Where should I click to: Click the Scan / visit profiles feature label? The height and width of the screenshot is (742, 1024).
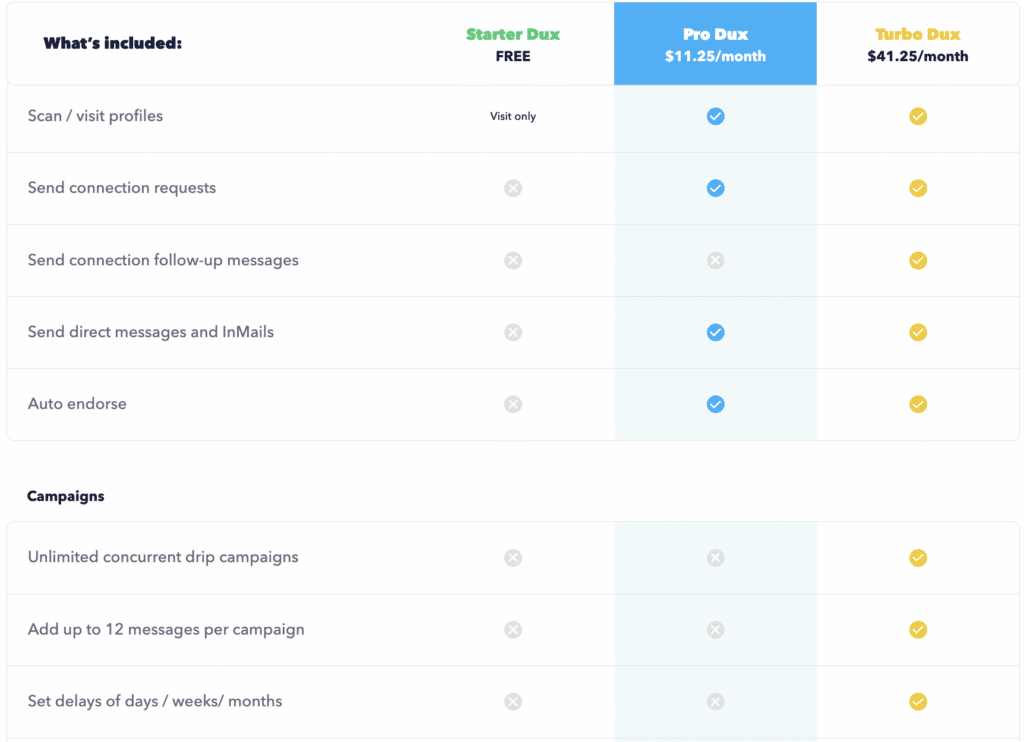pyautogui.click(x=95, y=116)
